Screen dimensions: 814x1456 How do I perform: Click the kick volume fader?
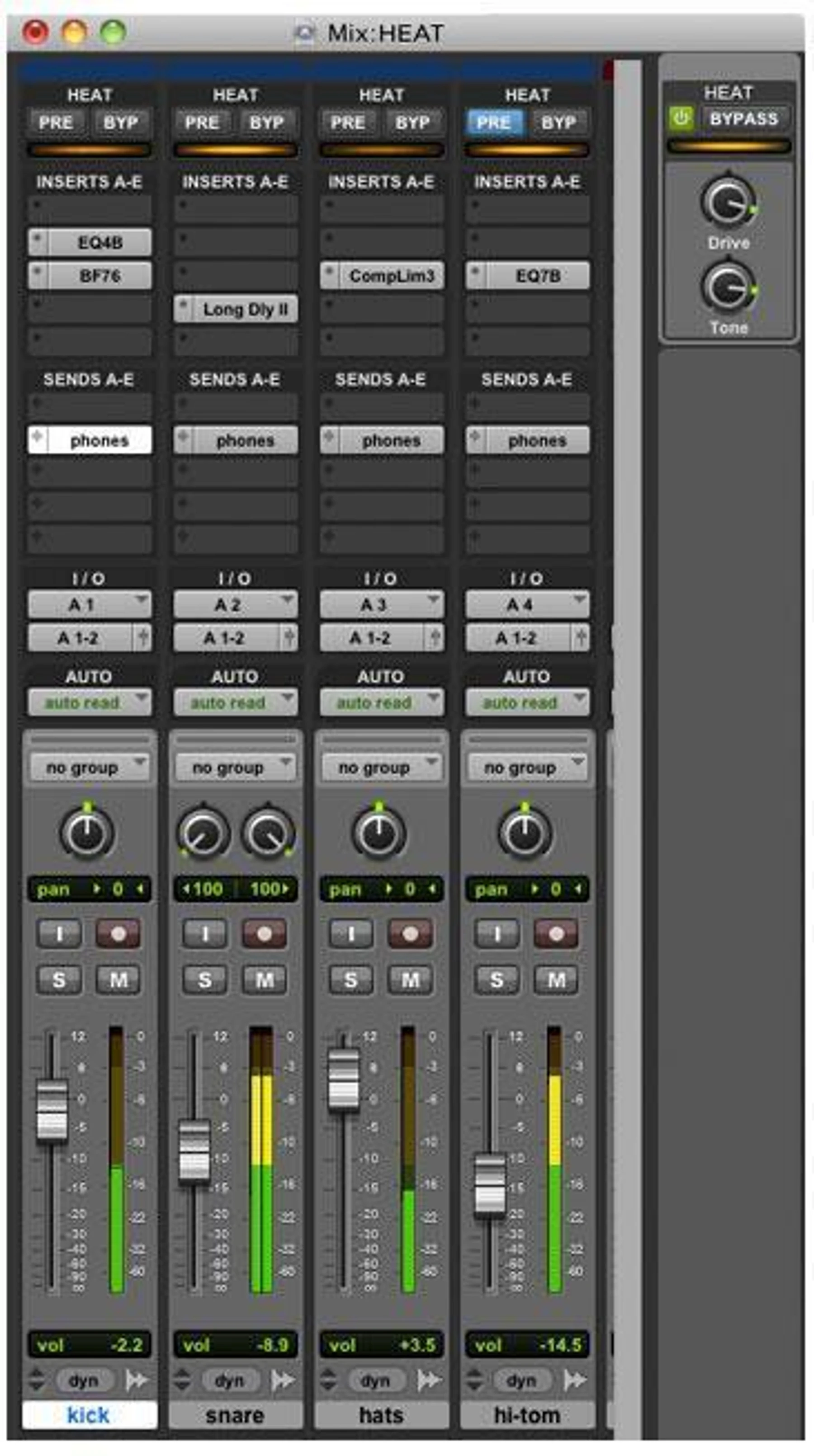[x=52, y=1111]
